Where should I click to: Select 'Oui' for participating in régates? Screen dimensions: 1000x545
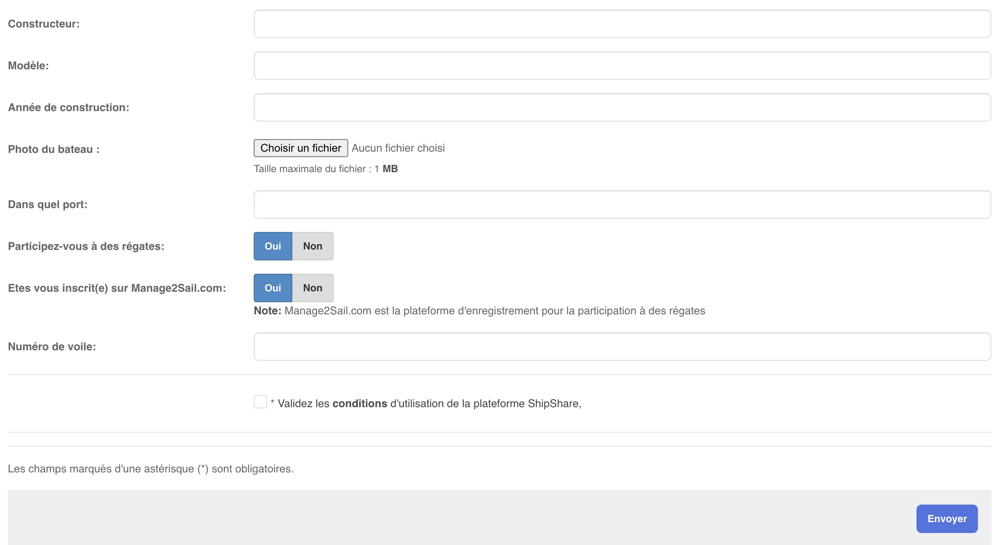272,246
